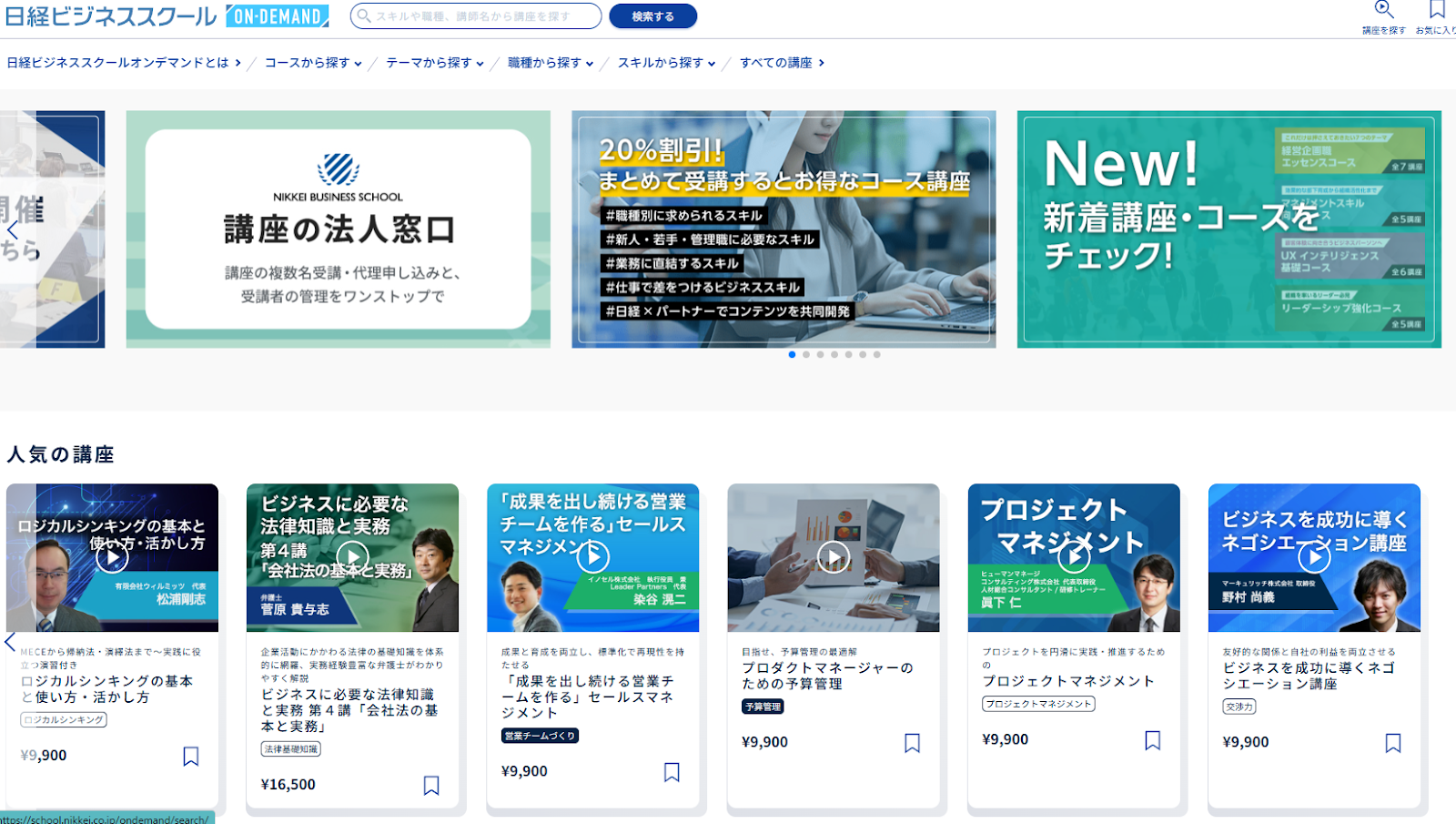Viewport: 1456px width, 824px height.
Task: Click the 講座を探す magnifier icon top right
Action: 1383,11
